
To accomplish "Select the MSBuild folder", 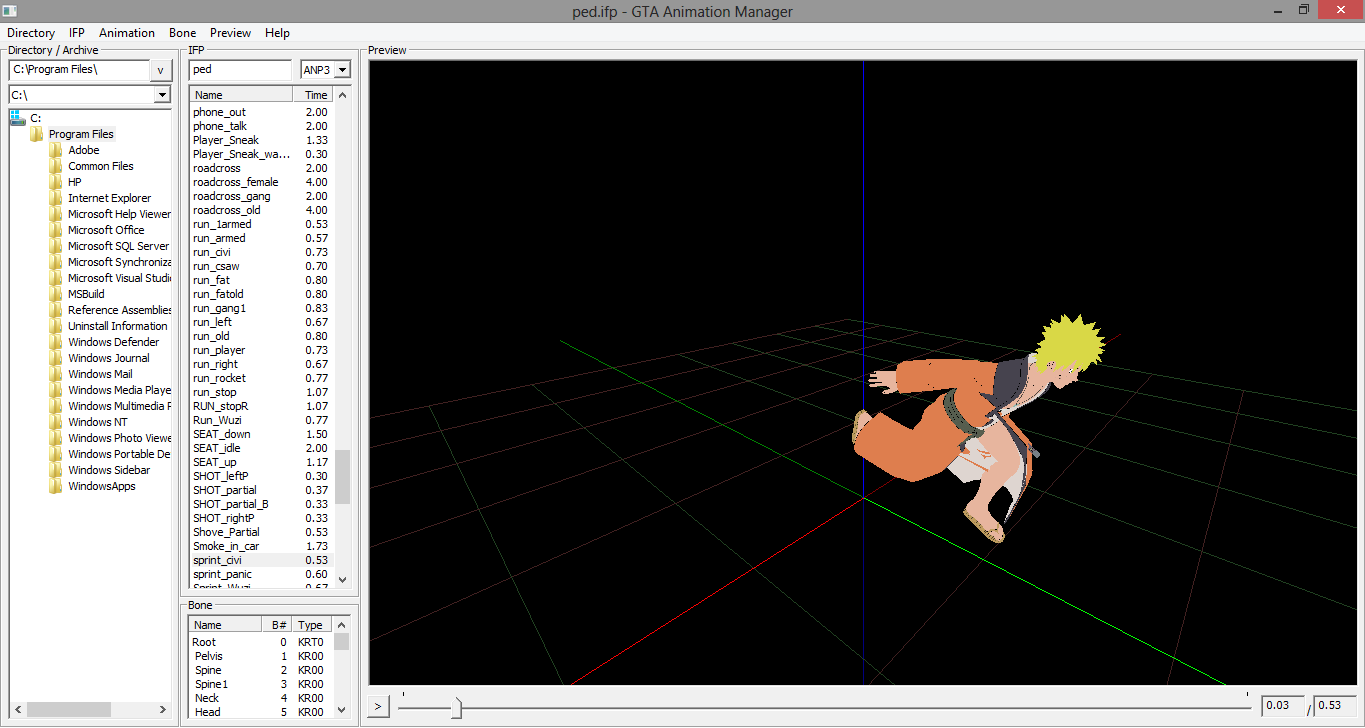I will pyautogui.click(x=86, y=294).
